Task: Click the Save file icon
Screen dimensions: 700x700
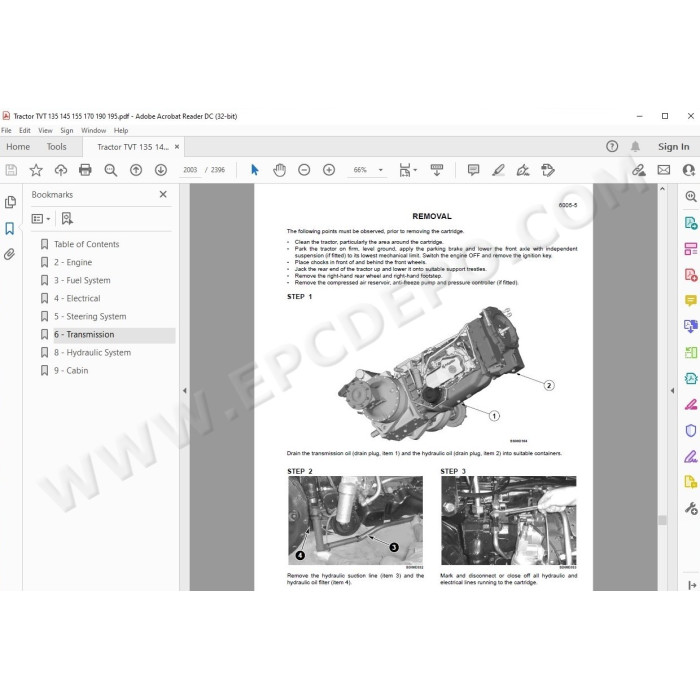Action: point(11,170)
